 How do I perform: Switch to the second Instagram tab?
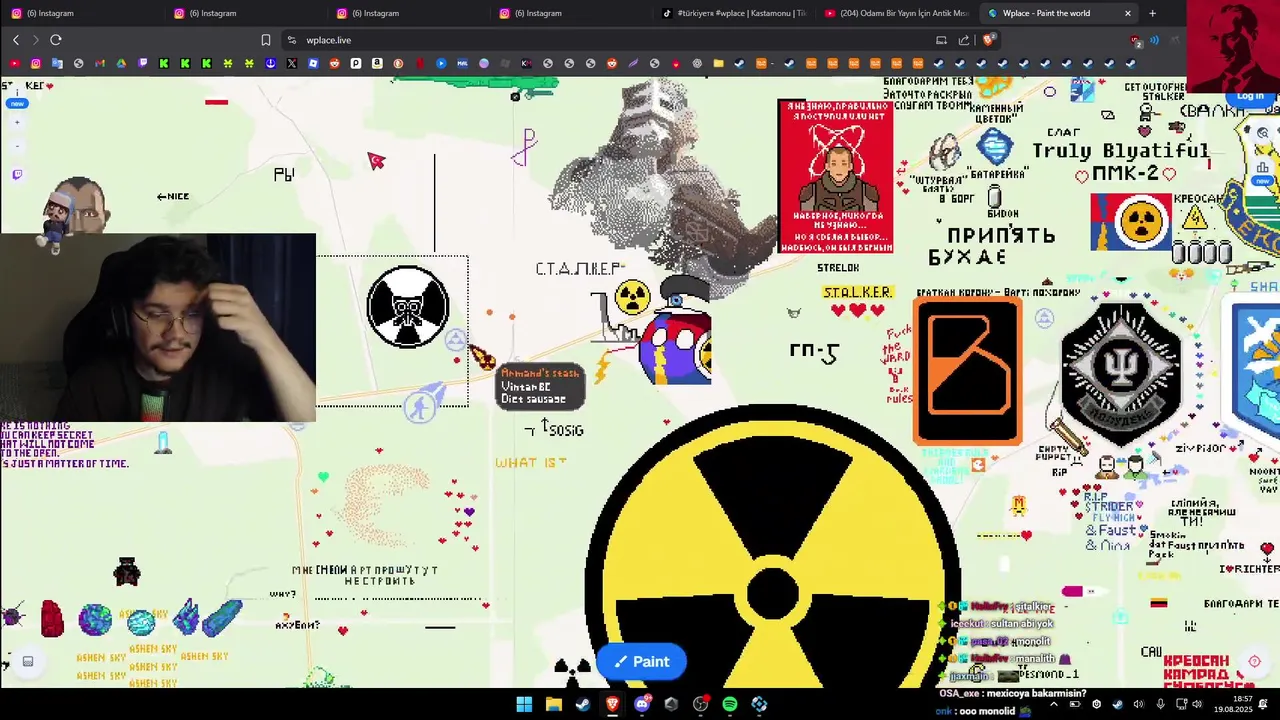tap(244, 13)
